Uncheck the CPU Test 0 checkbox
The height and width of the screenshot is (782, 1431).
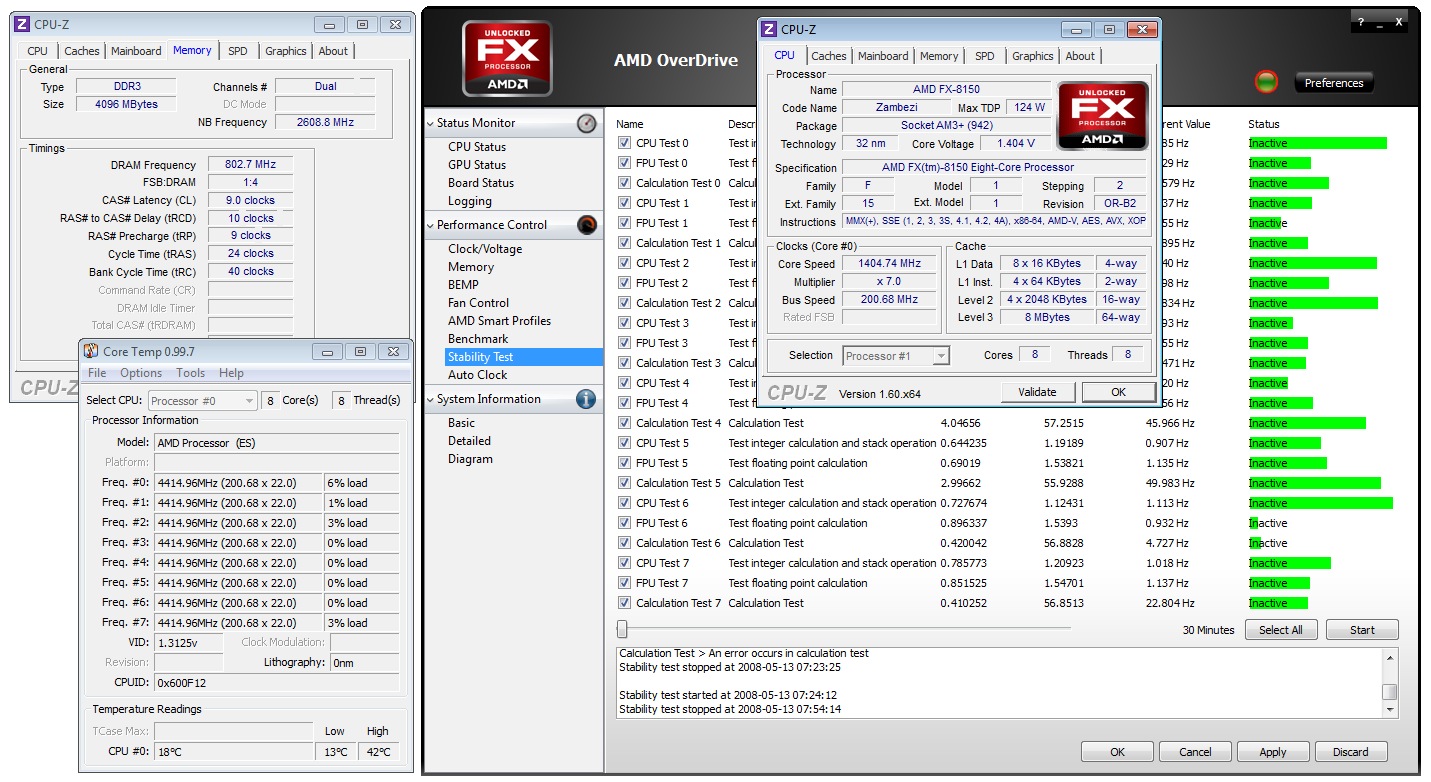point(624,143)
